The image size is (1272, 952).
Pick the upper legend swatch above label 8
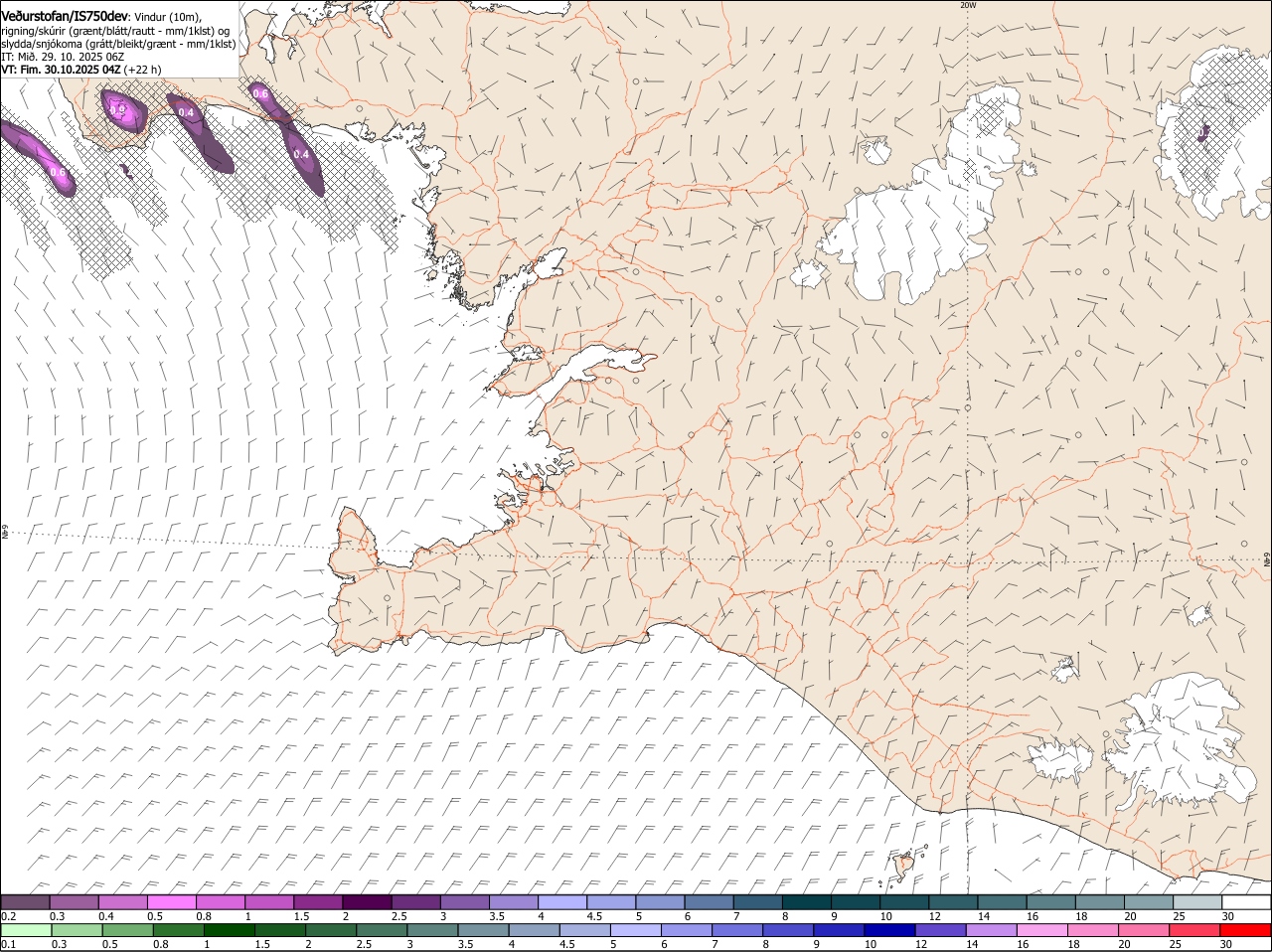tap(806, 901)
